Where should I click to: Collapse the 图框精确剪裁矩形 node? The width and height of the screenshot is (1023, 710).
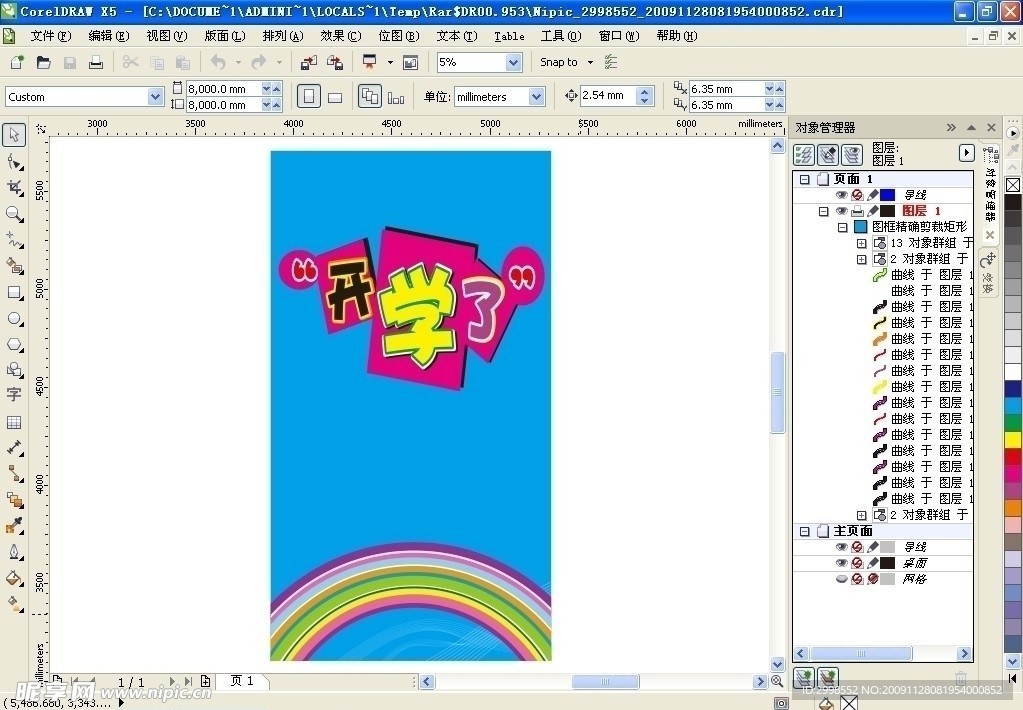pyautogui.click(x=843, y=227)
